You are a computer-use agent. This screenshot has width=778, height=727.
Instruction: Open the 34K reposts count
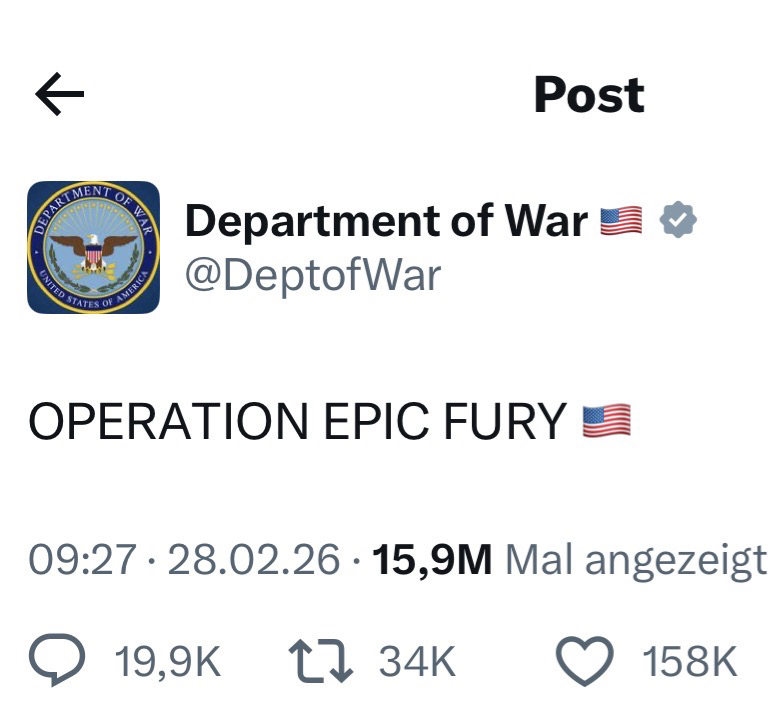pos(417,661)
